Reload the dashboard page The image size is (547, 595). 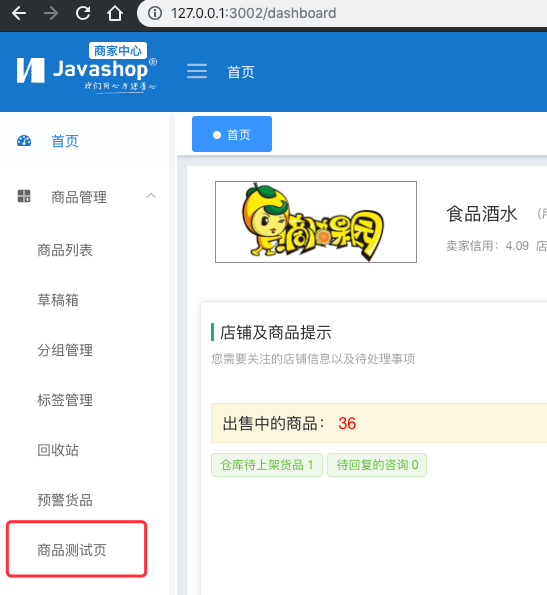(x=83, y=13)
